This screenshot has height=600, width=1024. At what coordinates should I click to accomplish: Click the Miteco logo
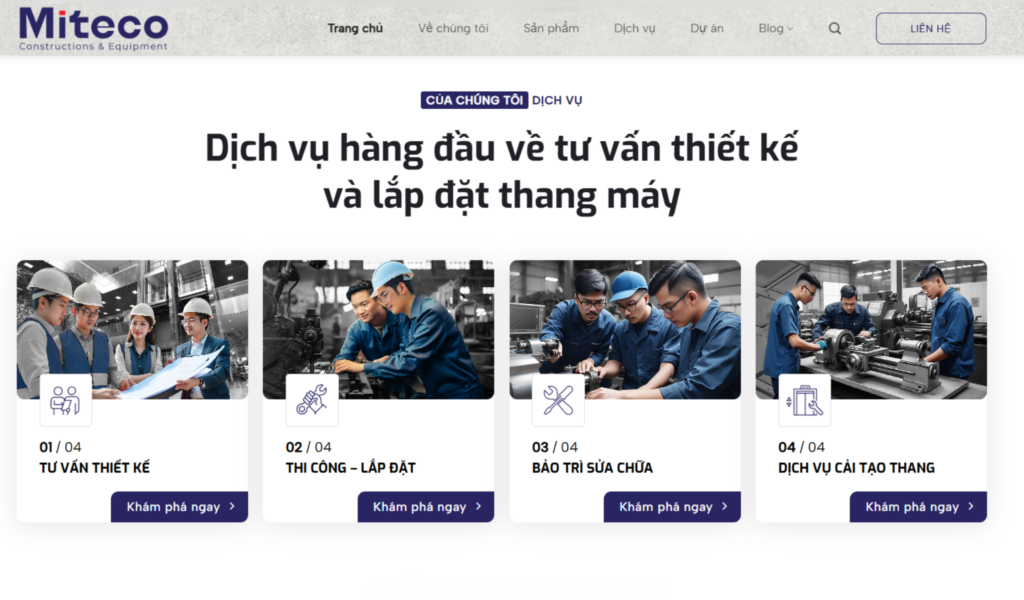coord(93,29)
